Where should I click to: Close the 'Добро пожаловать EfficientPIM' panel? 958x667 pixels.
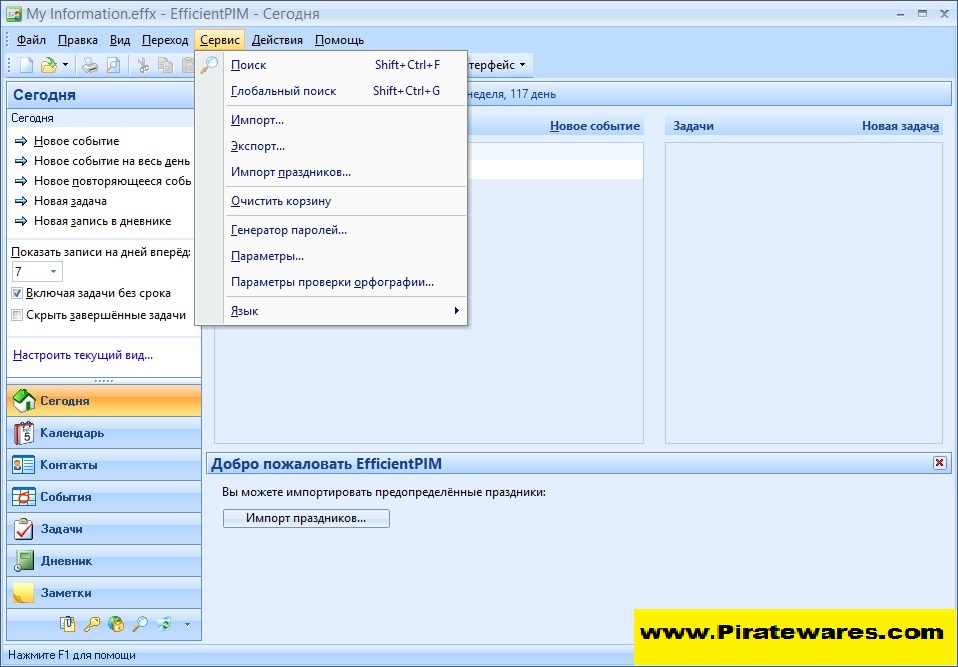[x=938, y=463]
